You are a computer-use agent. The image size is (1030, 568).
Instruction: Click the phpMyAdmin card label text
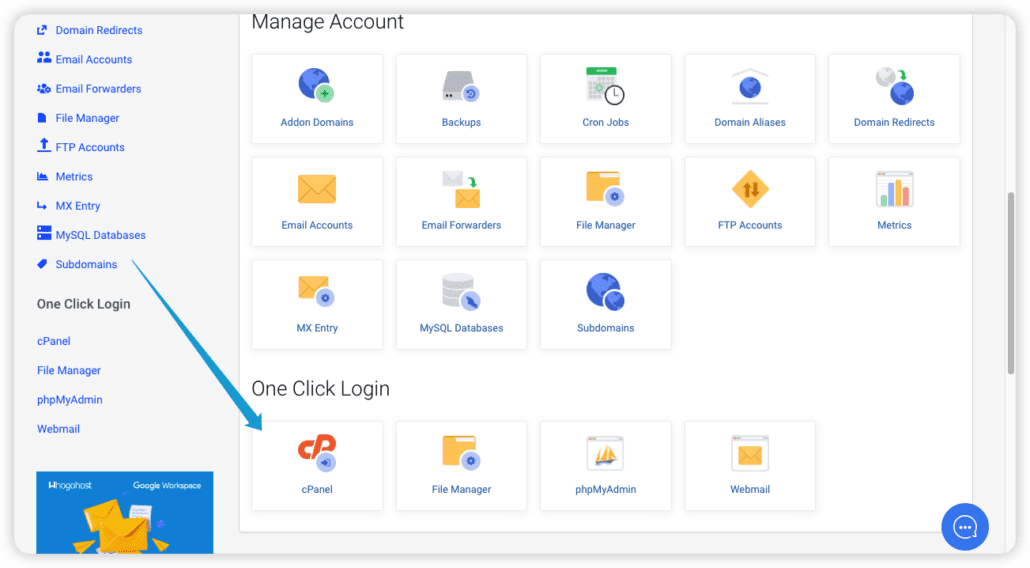pyautogui.click(x=605, y=489)
